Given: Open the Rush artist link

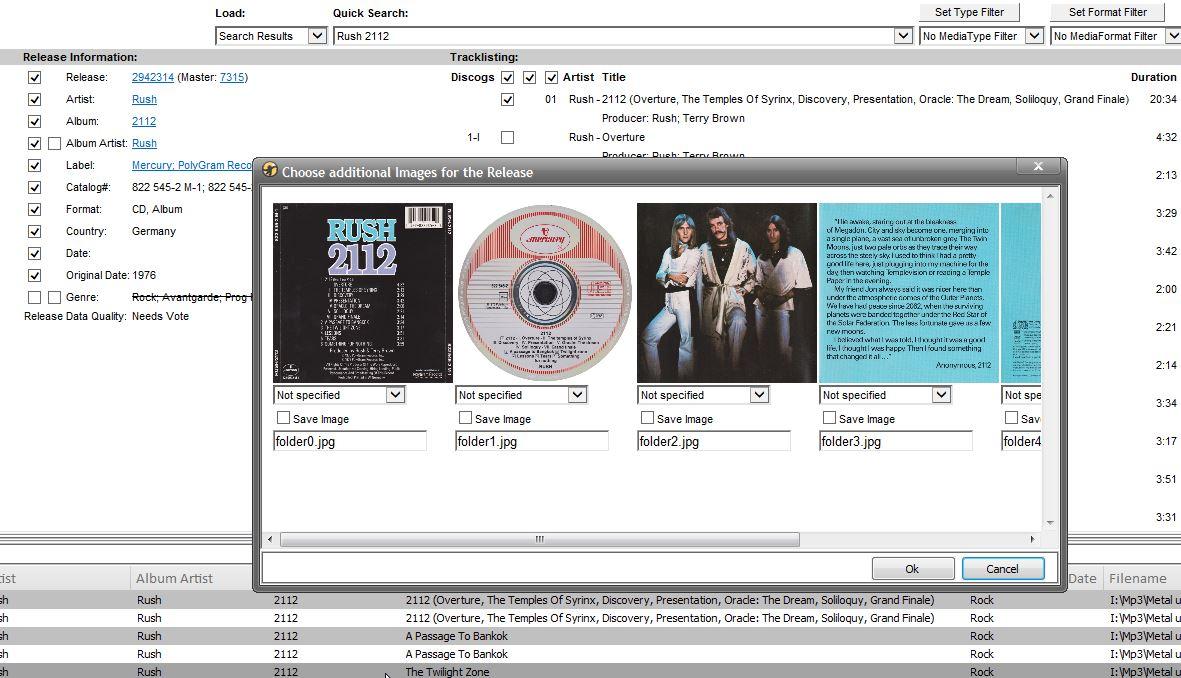Looking at the screenshot, I should 144,99.
